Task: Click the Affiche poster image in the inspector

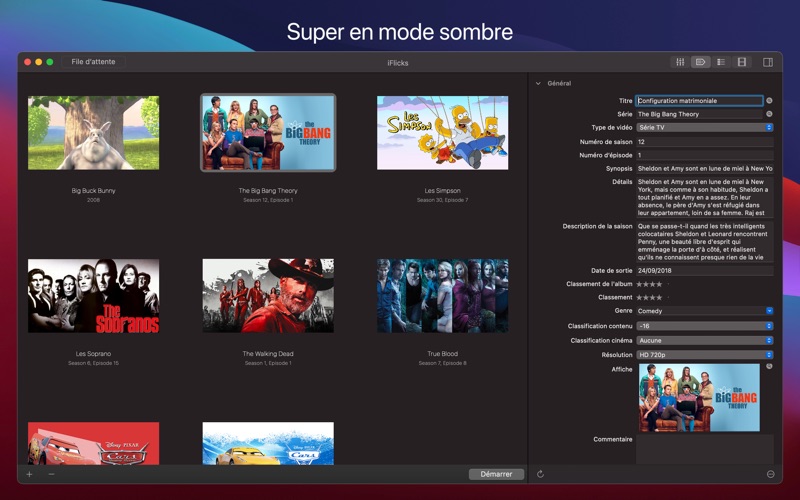Action: (699, 397)
